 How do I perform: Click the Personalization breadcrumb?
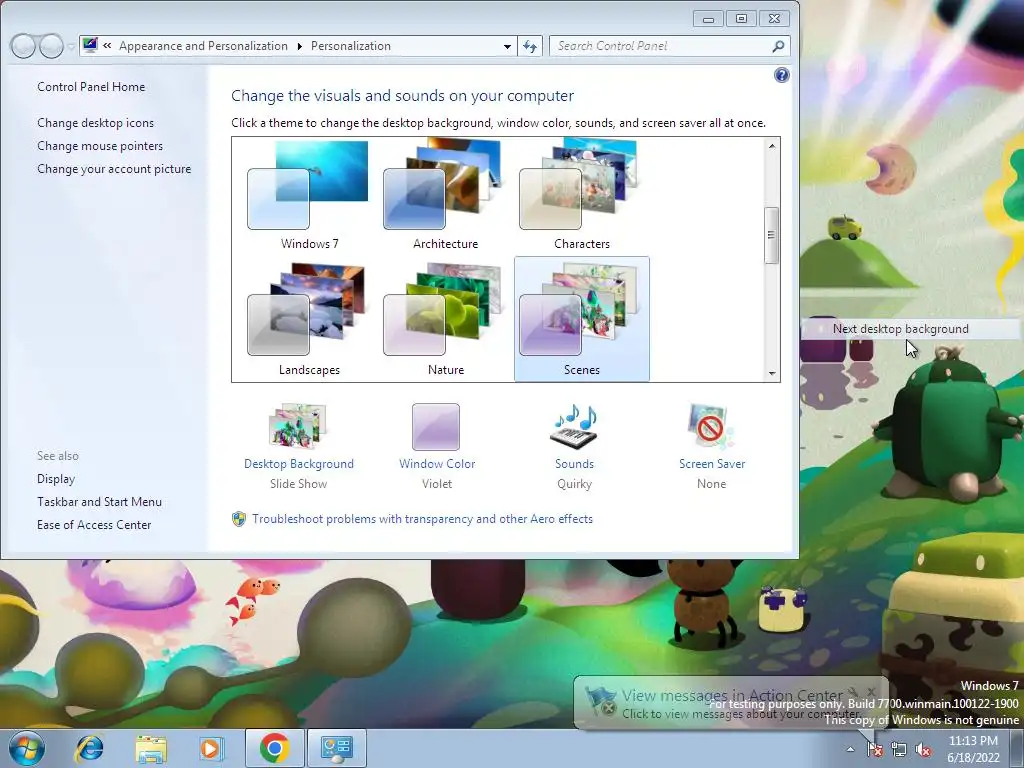tap(351, 46)
